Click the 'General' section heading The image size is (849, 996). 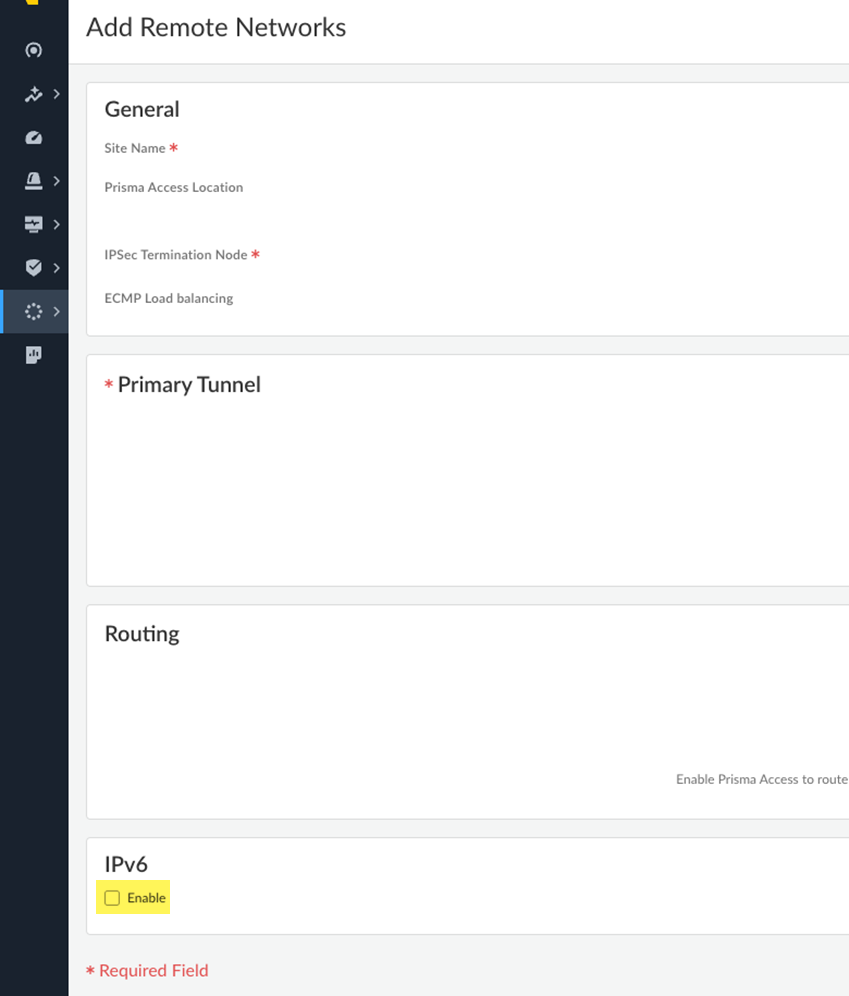142,109
